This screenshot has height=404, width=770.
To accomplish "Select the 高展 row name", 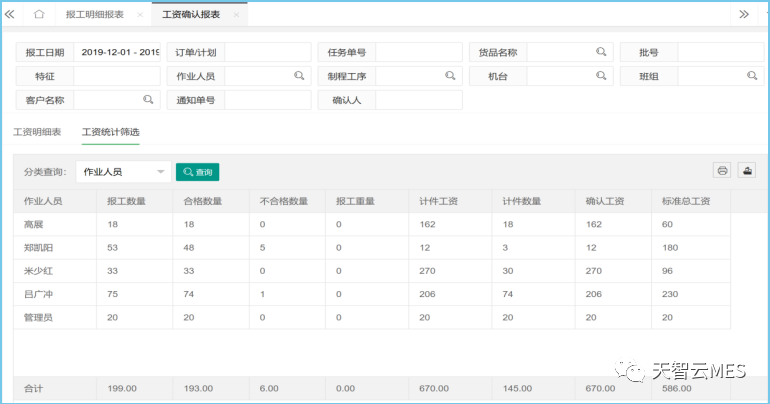I will click(x=33, y=224).
